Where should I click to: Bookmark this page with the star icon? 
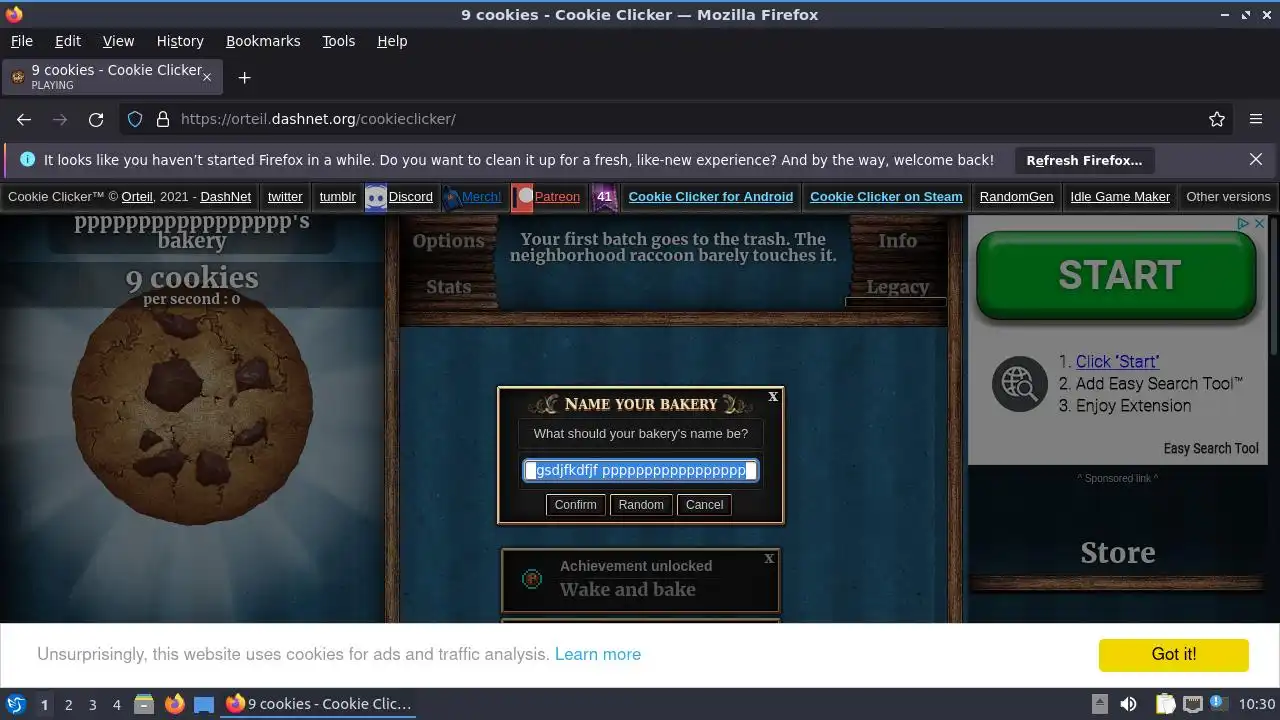(x=1217, y=119)
